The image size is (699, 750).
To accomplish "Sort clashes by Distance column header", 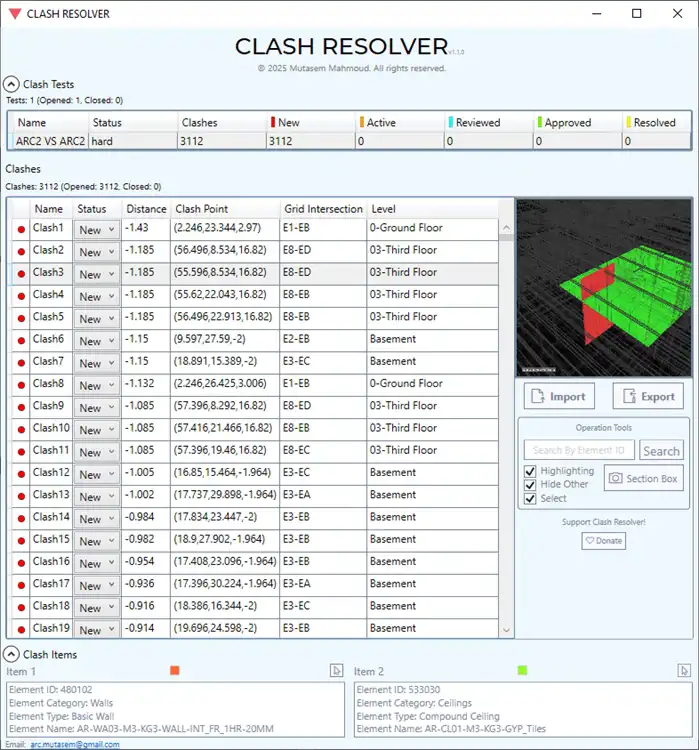I will click(x=146, y=209).
